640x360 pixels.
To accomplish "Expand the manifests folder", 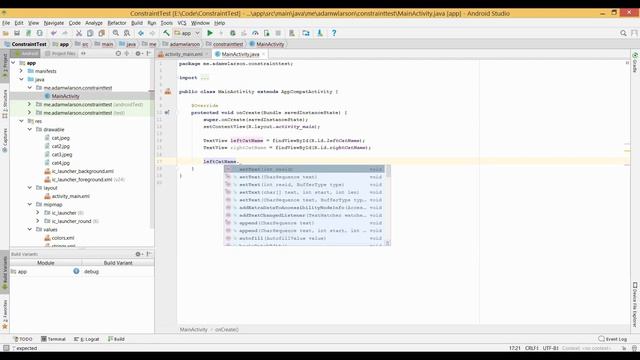I will (x=21, y=71).
